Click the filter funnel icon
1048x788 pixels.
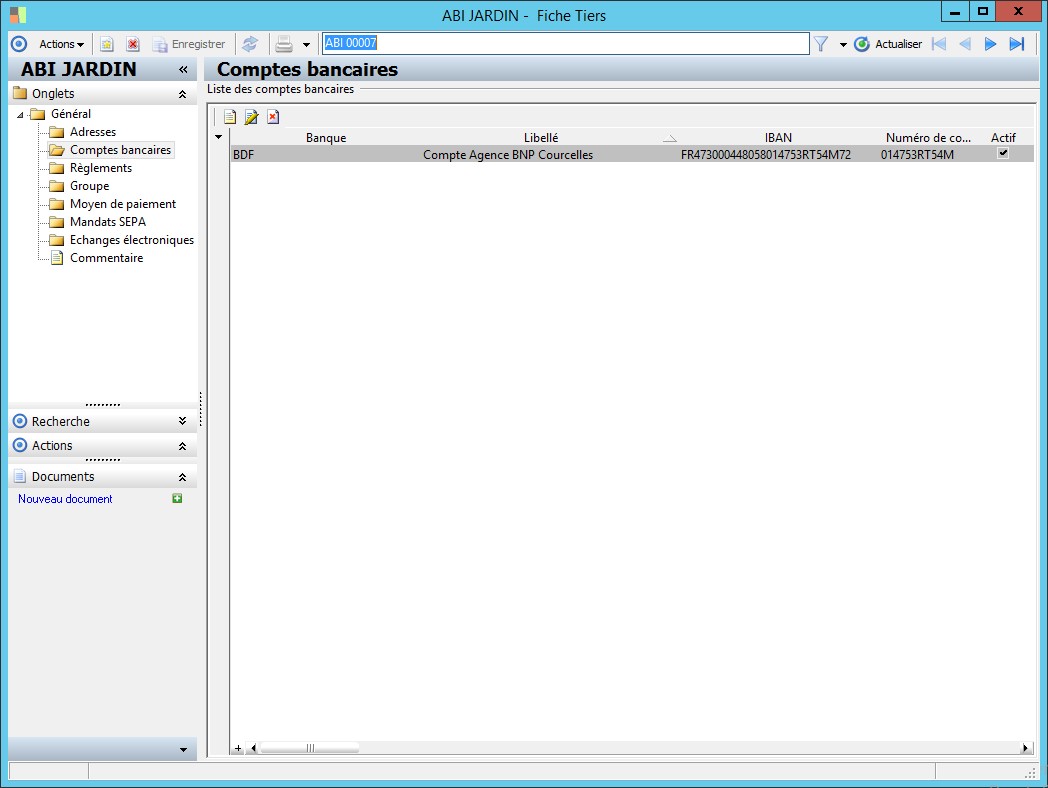[x=821, y=44]
